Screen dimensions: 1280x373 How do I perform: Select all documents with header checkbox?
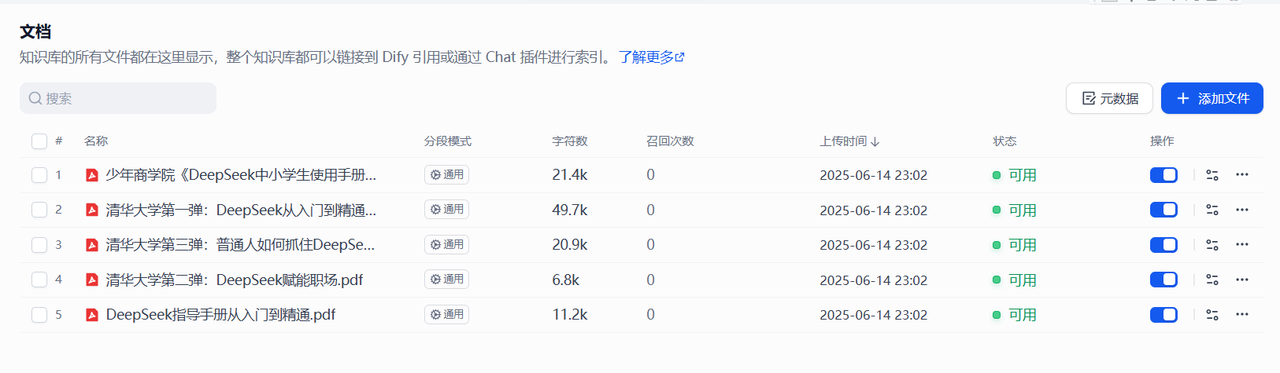pos(39,141)
